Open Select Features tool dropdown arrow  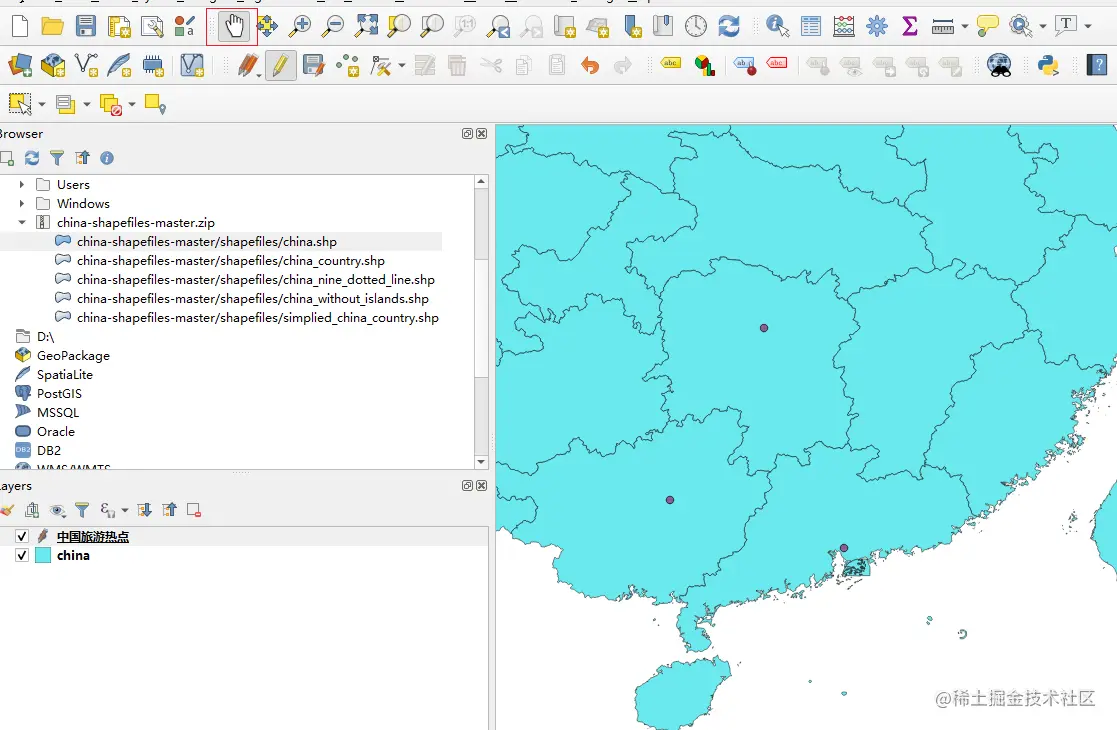[x=42, y=105]
